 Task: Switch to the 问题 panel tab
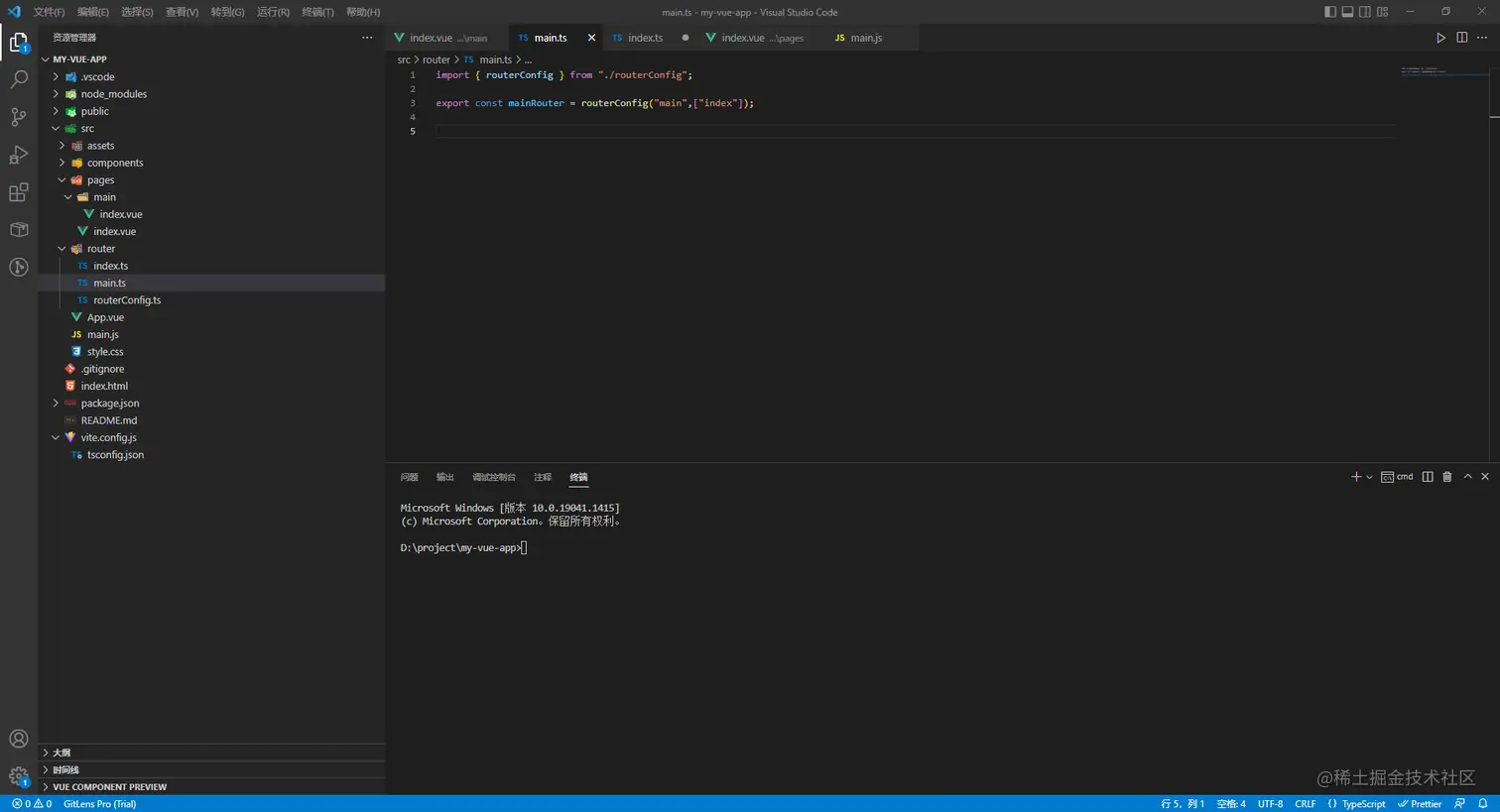click(409, 477)
